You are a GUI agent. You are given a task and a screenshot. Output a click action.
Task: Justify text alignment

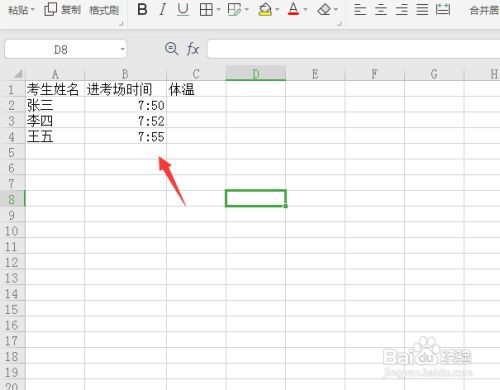click(x=422, y=10)
